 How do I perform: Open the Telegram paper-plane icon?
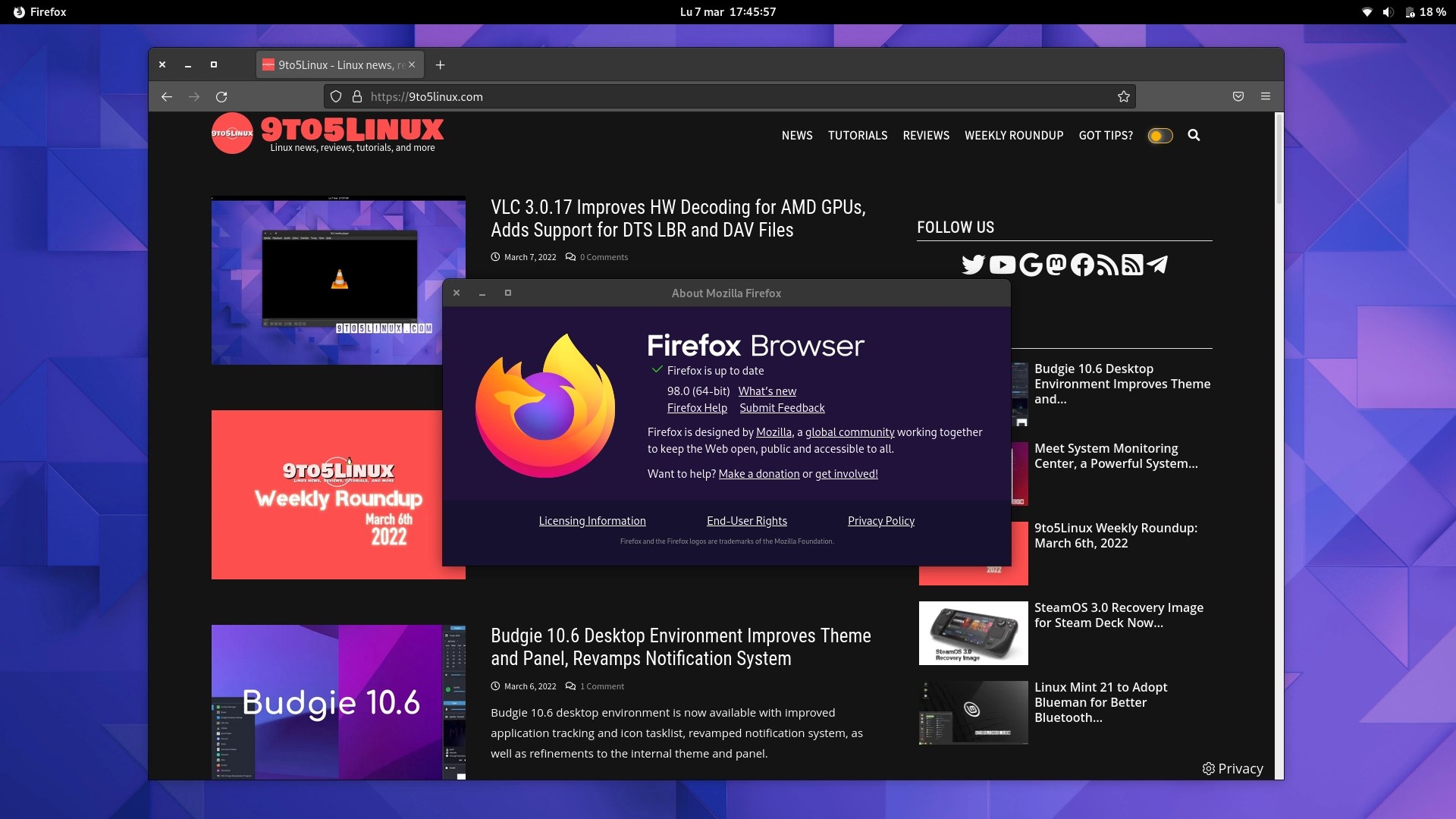click(1157, 265)
